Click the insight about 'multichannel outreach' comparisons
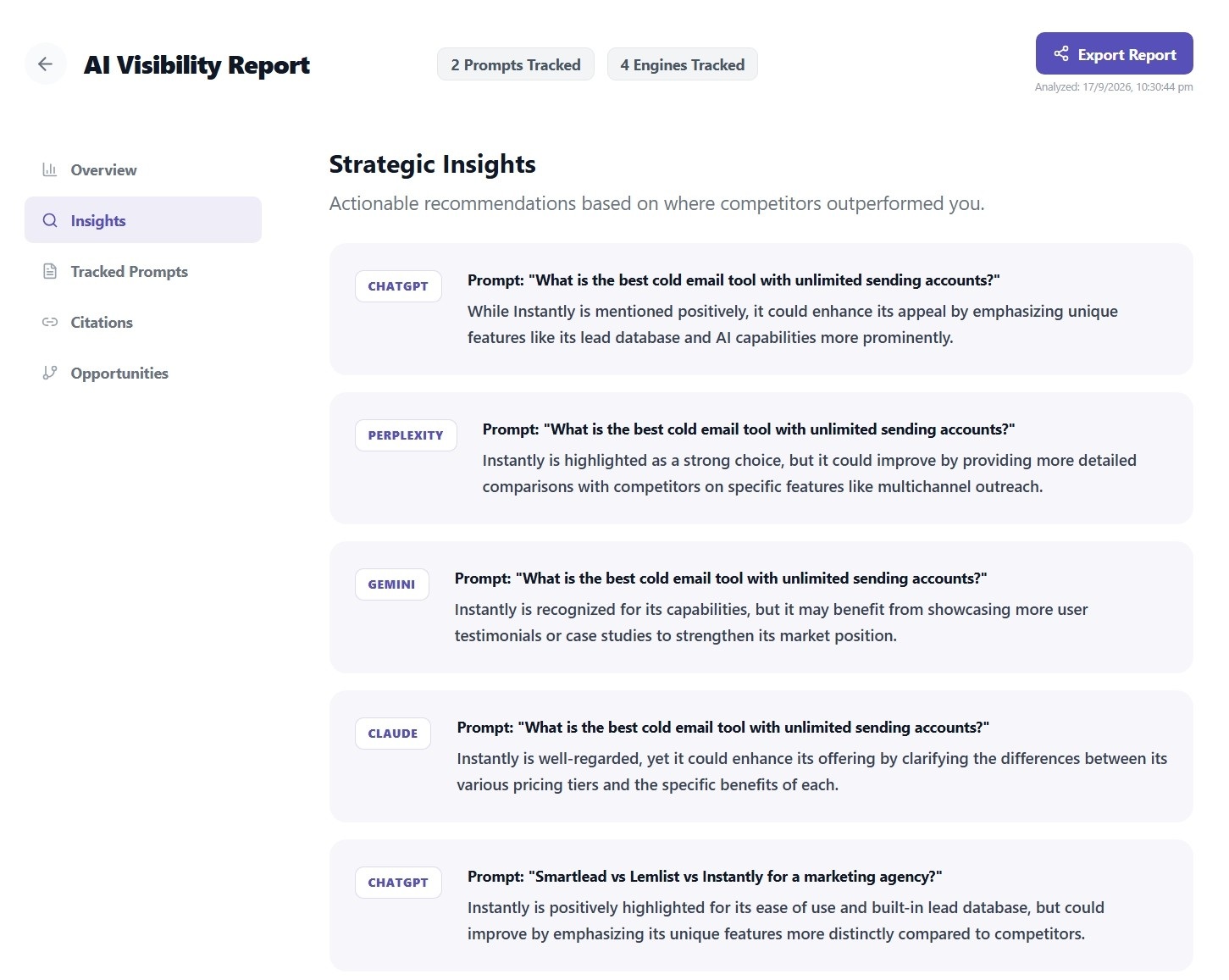The width and height of the screenshot is (1229, 980). pos(810,473)
